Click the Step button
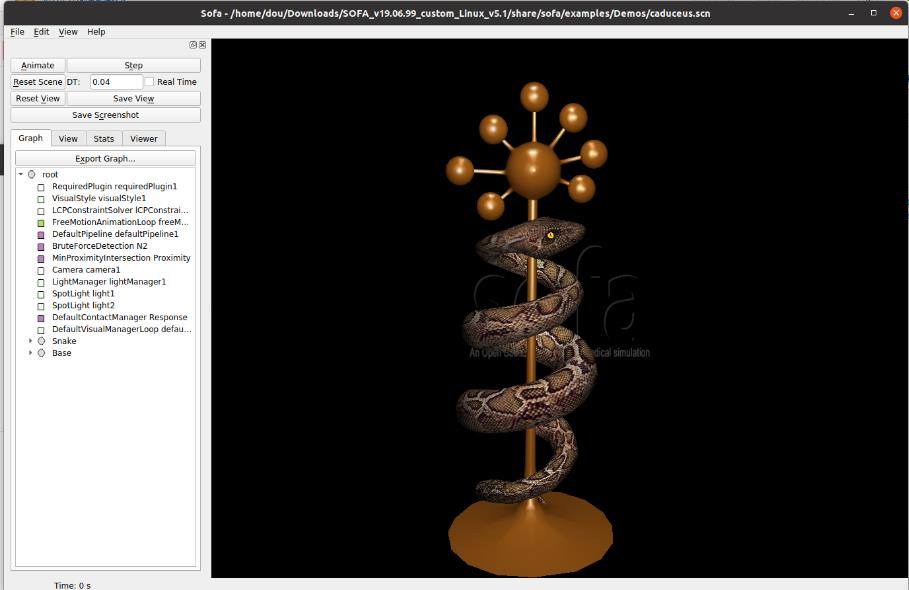Screen dimensions: 909x590 (133, 65)
